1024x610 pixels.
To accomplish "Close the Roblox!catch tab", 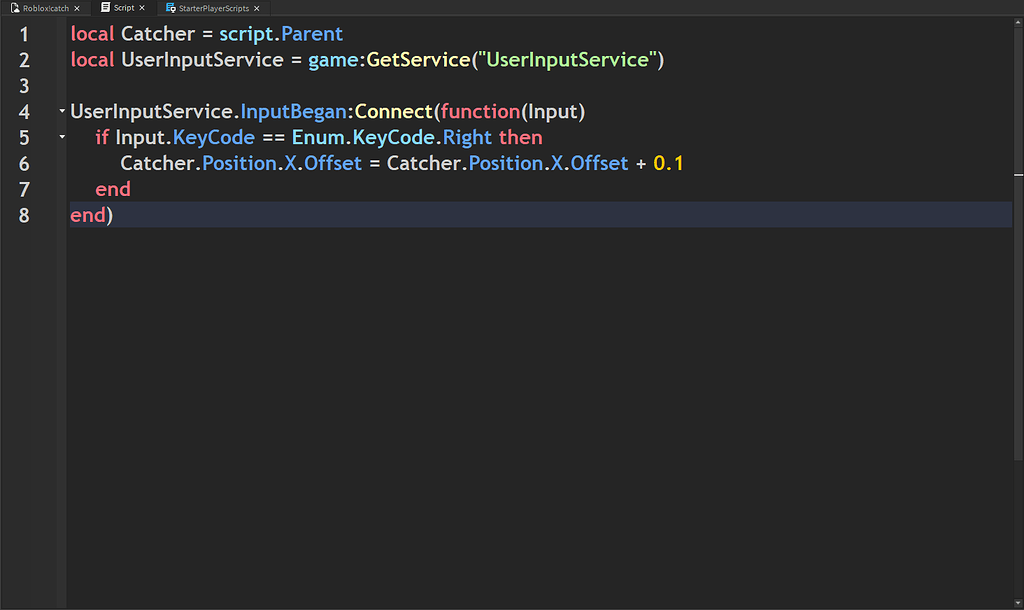I will pos(77,8).
